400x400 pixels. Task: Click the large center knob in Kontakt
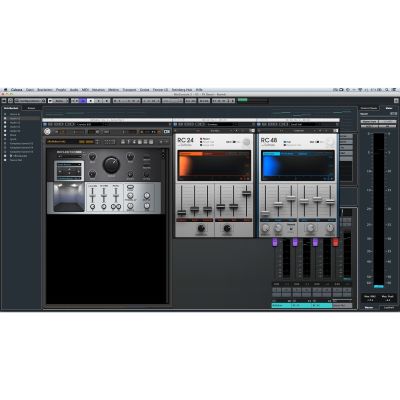[111, 164]
